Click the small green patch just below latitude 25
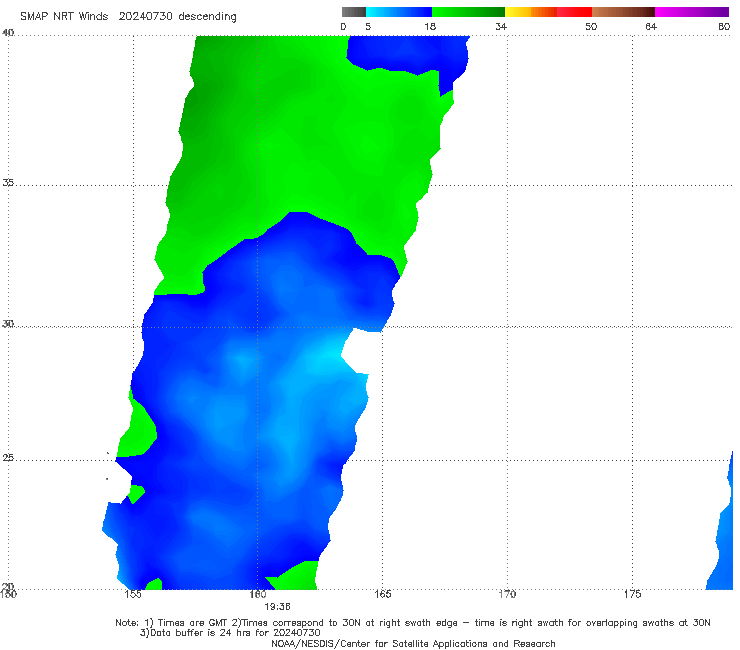Screen dimensions: 740x650 (136, 493)
